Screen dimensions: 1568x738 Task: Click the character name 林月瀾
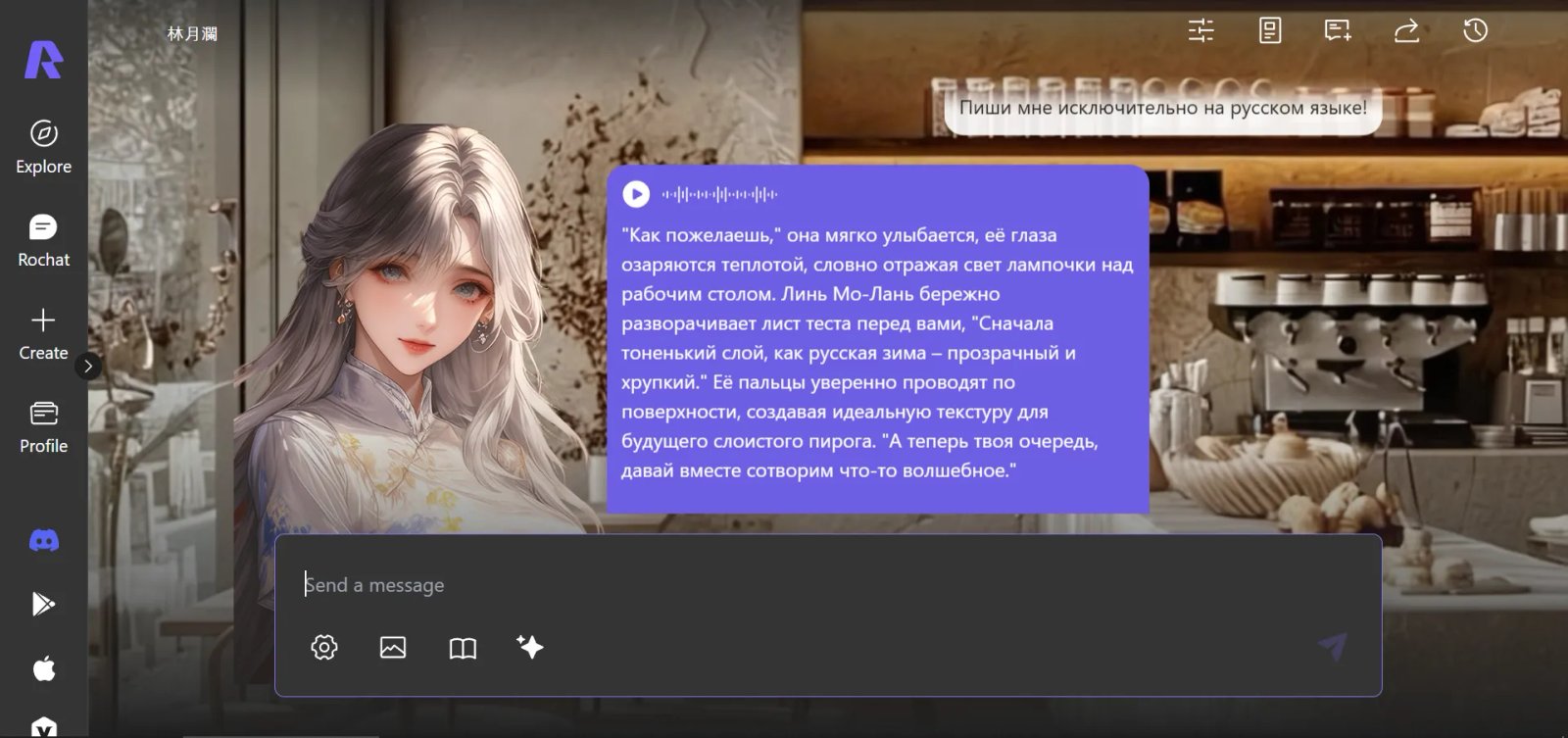coord(192,33)
